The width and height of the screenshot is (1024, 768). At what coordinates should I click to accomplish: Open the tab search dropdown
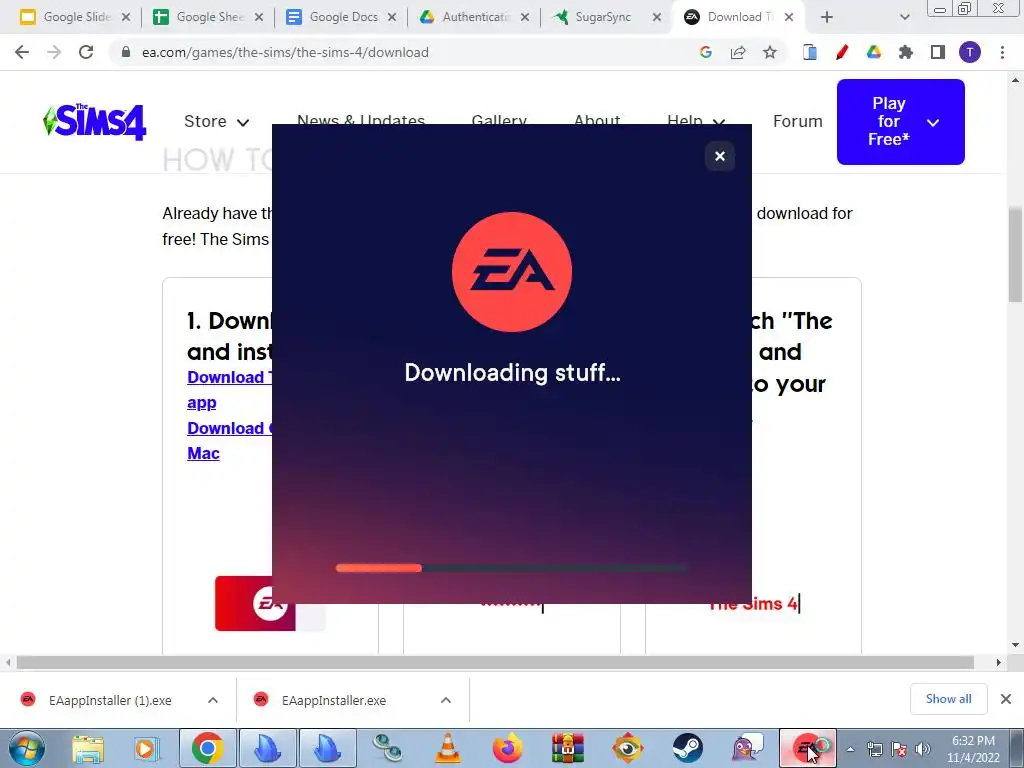904,18
